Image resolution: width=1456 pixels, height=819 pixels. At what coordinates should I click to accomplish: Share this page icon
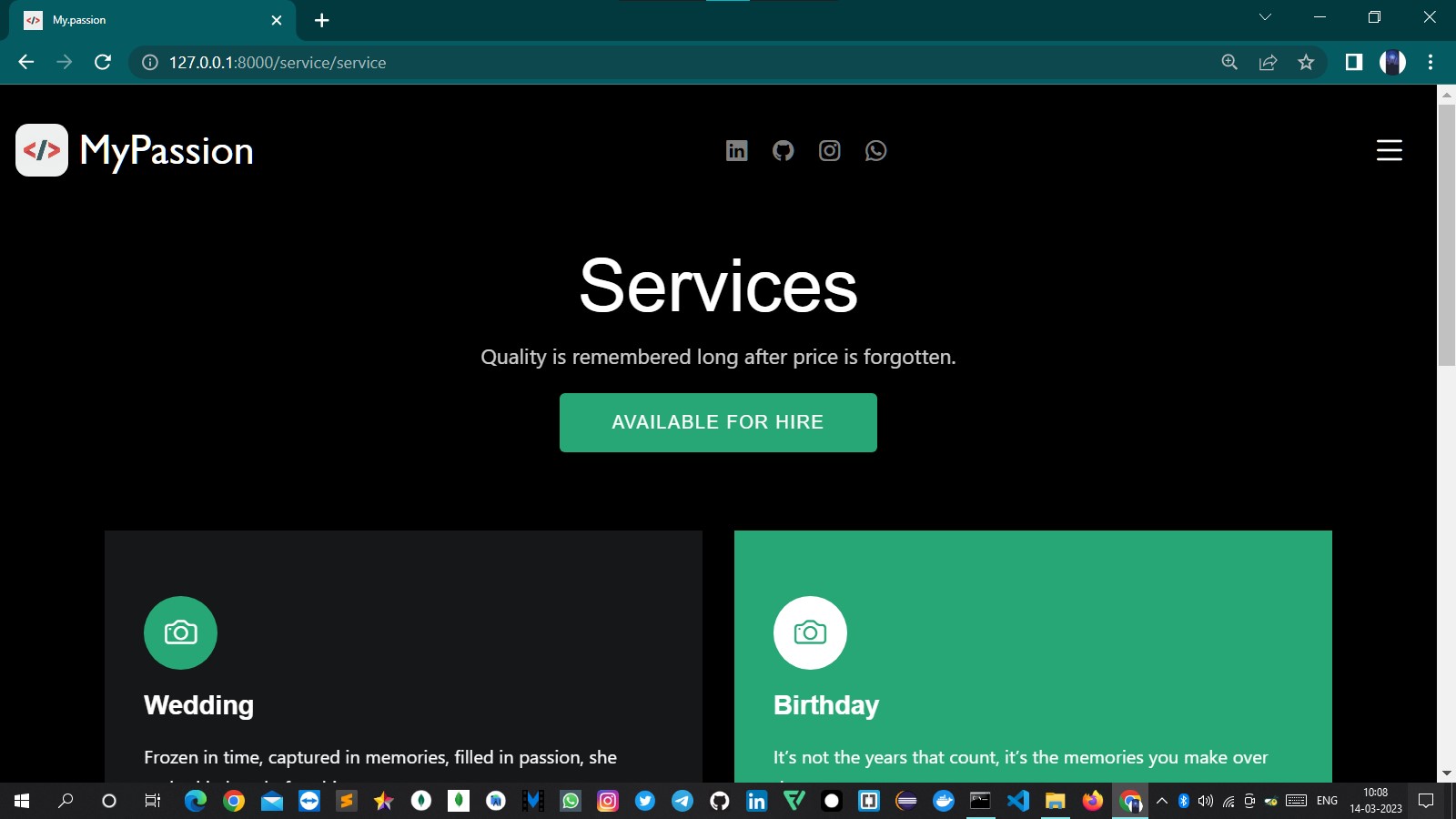point(1268,62)
